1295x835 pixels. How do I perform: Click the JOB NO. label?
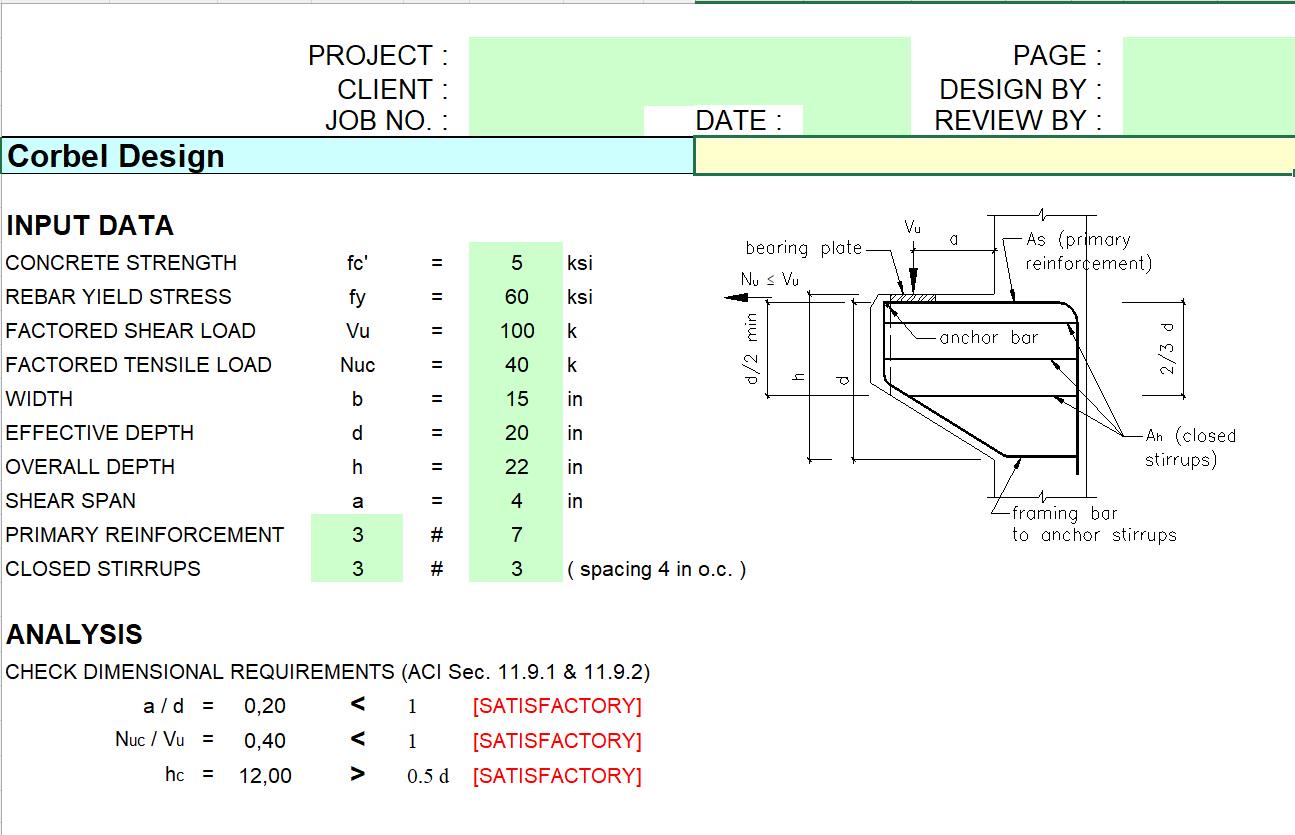(x=386, y=120)
